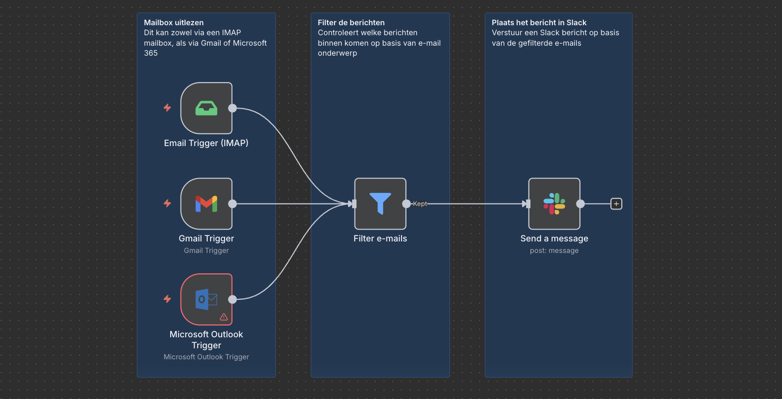
Task: Click the Kept output of Filter e-mails
Action: point(406,203)
